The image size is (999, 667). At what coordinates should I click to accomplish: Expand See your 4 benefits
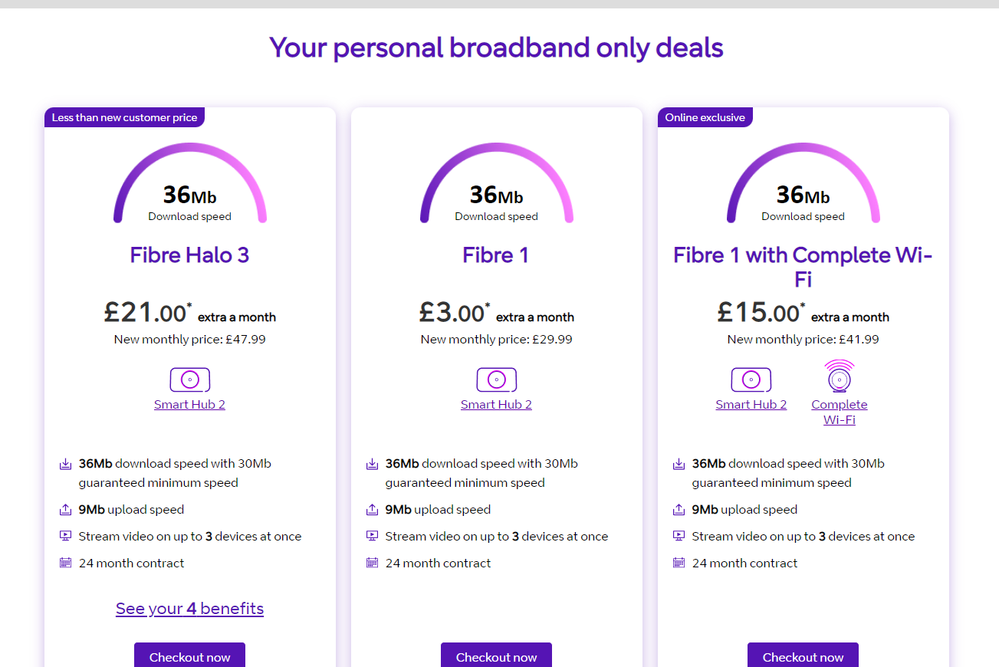tap(190, 608)
